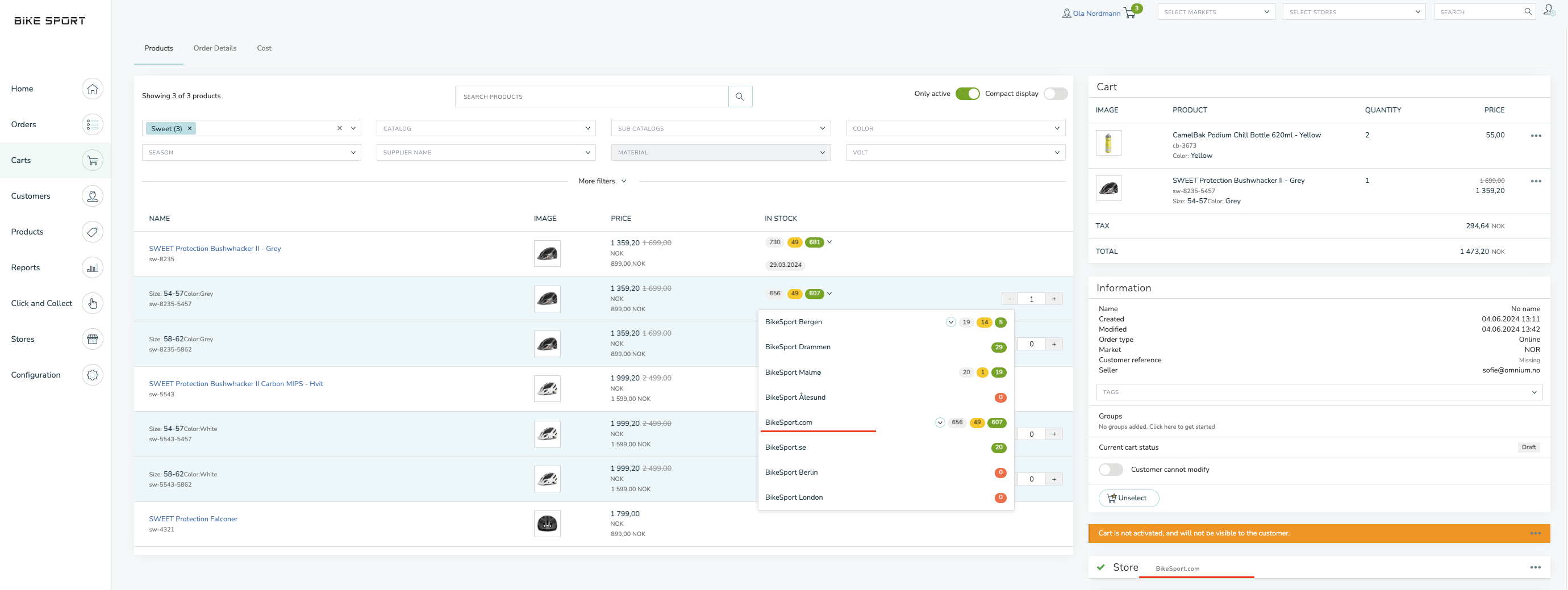Toggle the Customer cannot modify switch
1568x590 pixels.
click(1111, 470)
